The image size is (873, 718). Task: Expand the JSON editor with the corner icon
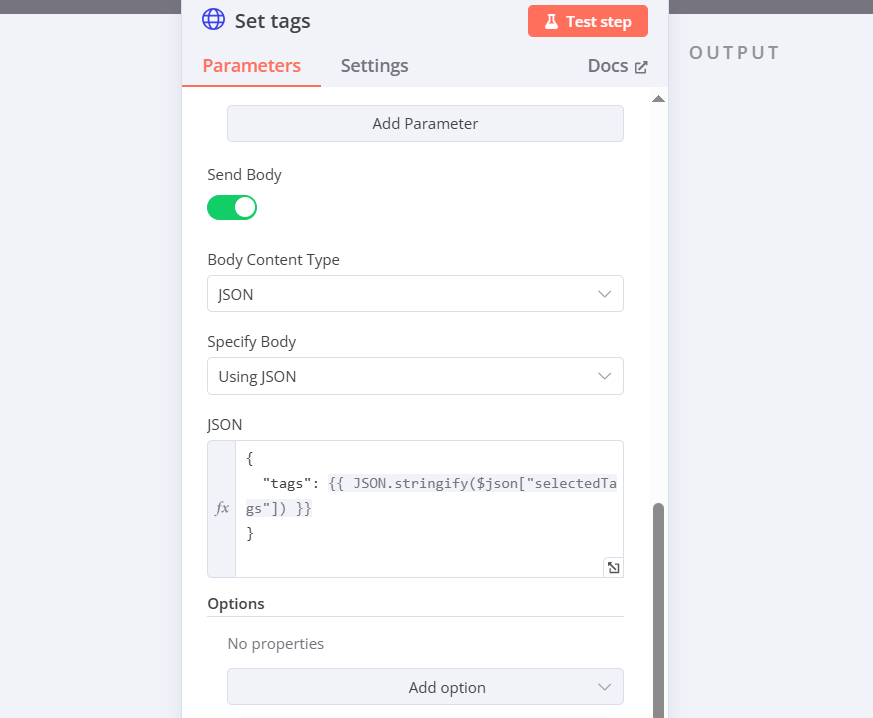point(614,567)
